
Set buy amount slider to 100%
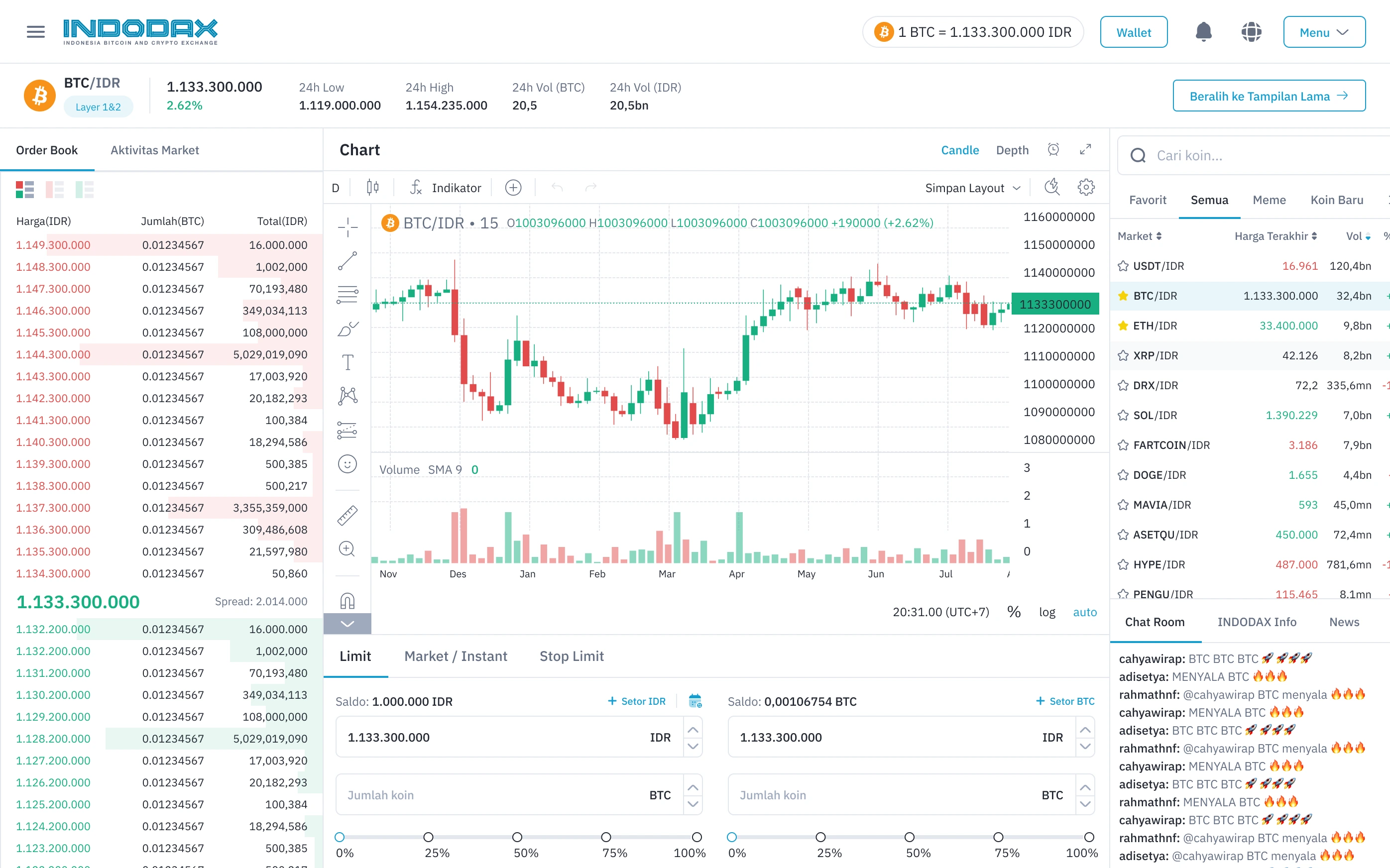point(696,837)
